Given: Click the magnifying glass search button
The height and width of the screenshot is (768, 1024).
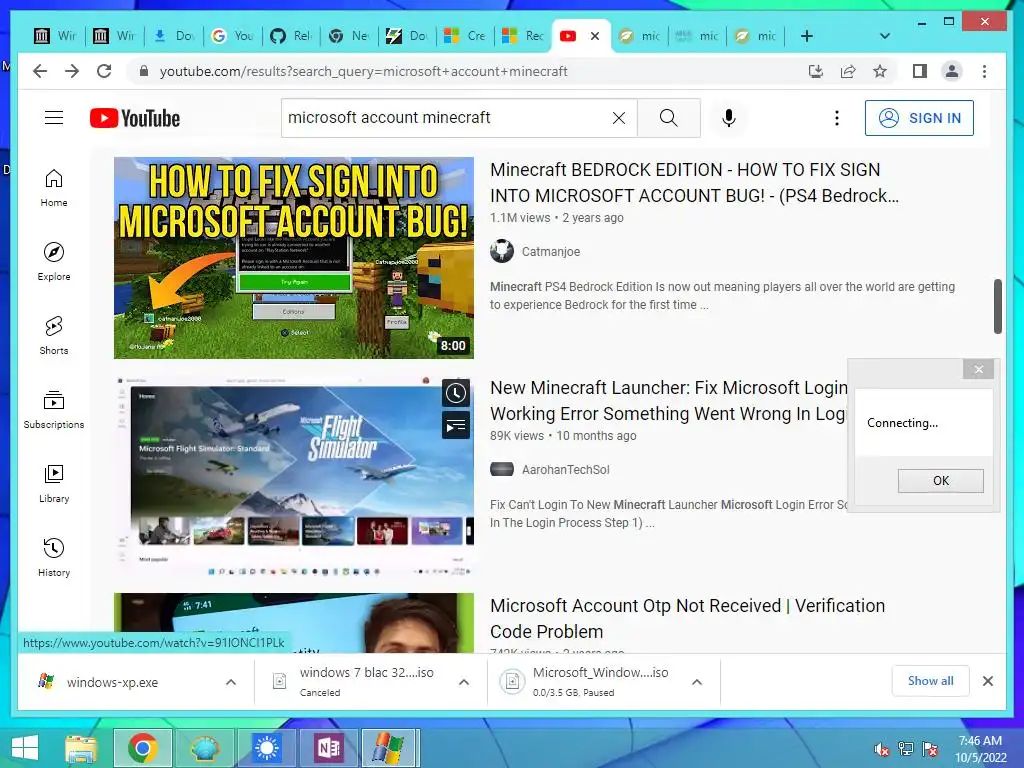Looking at the screenshot, I should click(669, 118).
